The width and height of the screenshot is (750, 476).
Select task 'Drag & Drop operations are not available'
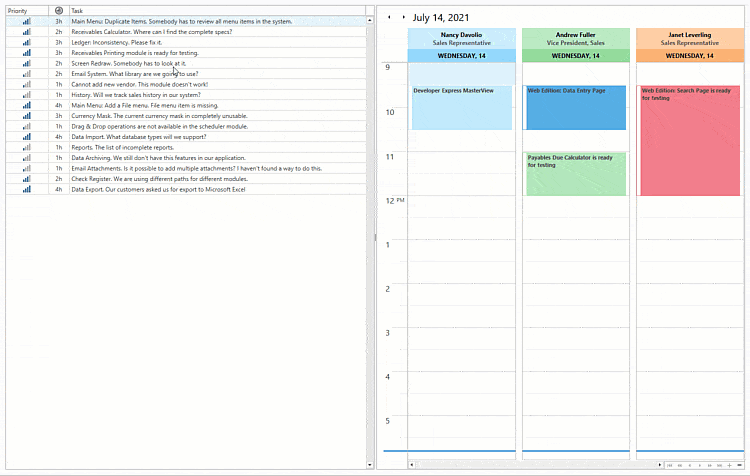pos(159,127)
